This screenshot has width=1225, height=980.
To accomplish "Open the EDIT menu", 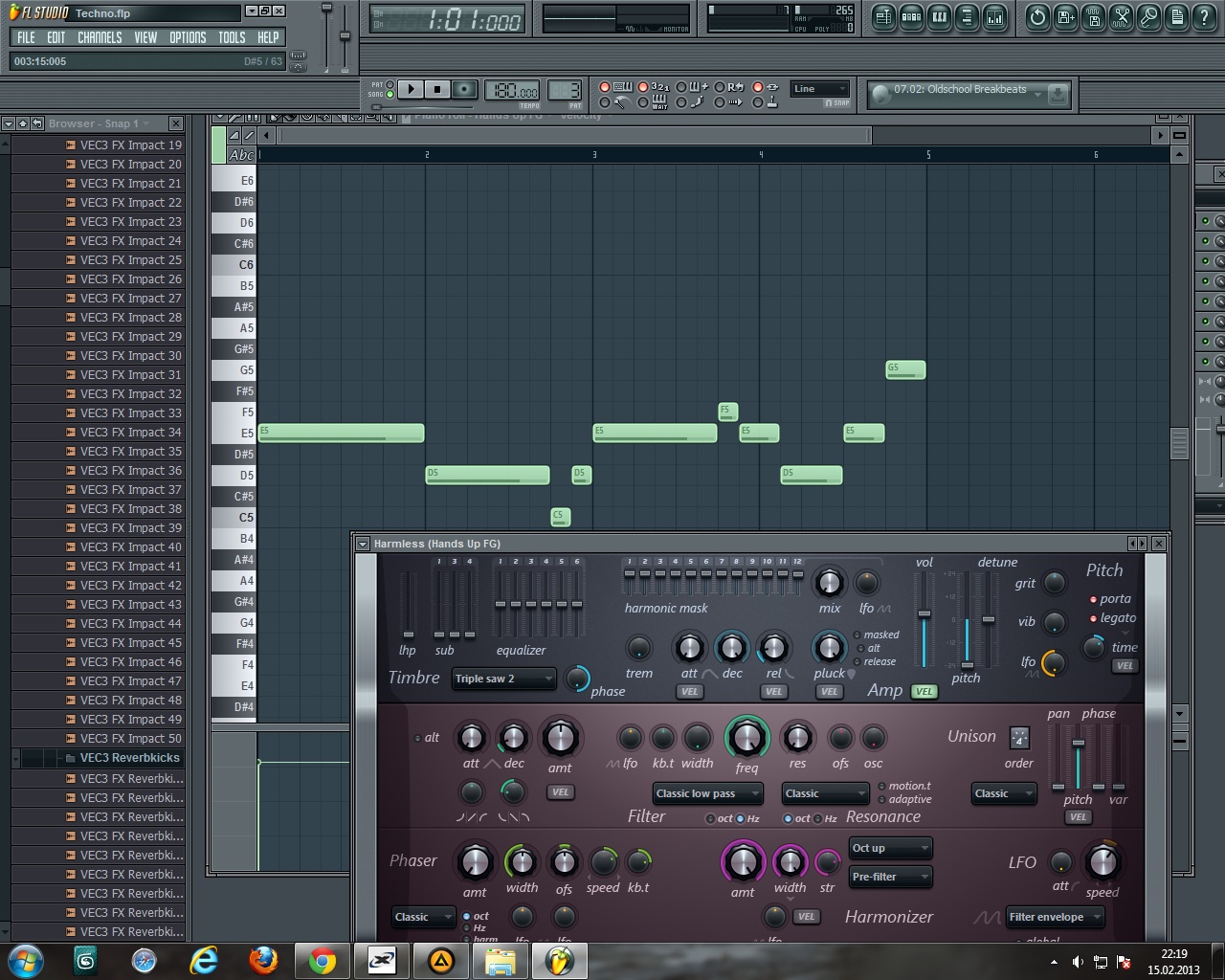I will coord(56,37).
